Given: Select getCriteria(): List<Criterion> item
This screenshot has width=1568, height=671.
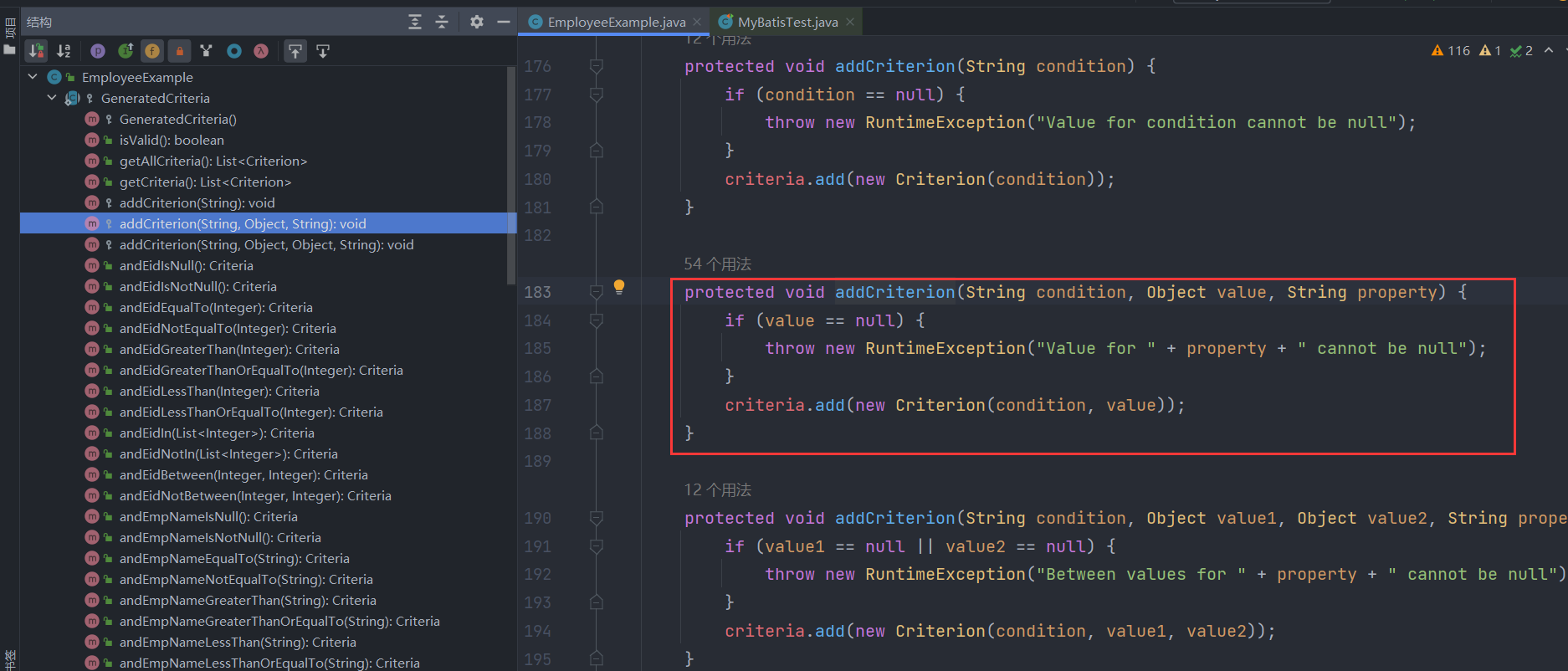Looking at the screenshot, I should point(205,182).
